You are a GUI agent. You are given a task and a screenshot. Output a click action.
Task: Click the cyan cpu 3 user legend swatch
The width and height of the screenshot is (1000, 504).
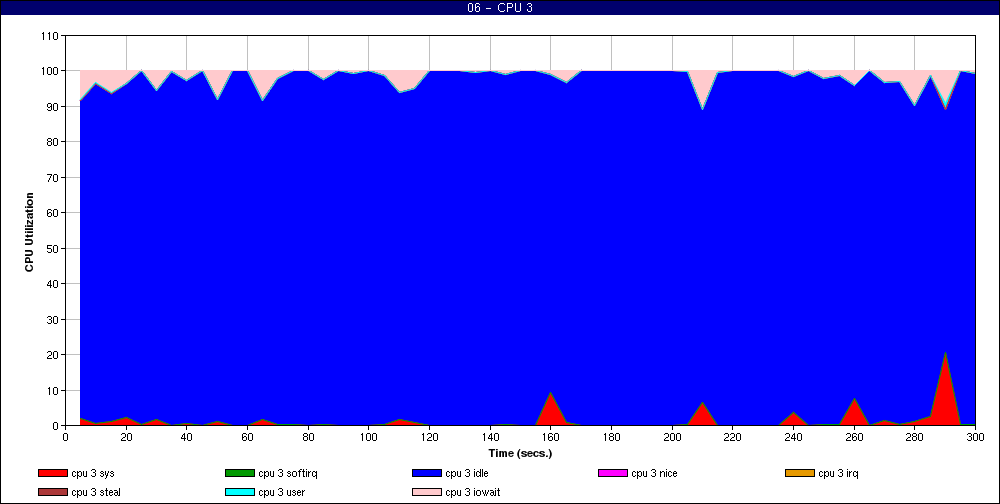point(239,493)
